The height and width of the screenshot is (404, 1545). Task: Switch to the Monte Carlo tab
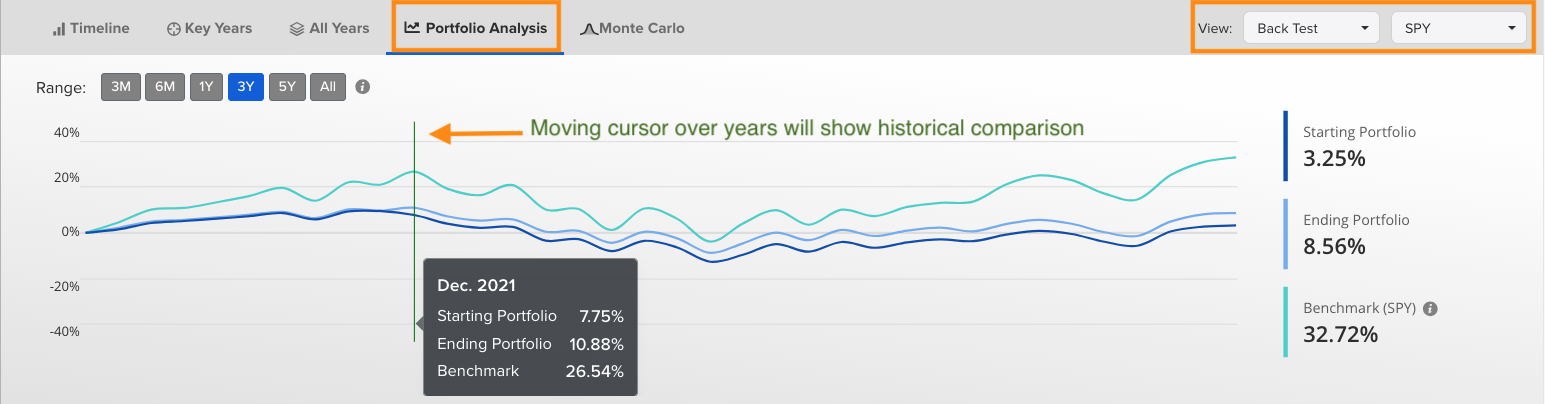(x=633, y=28)
